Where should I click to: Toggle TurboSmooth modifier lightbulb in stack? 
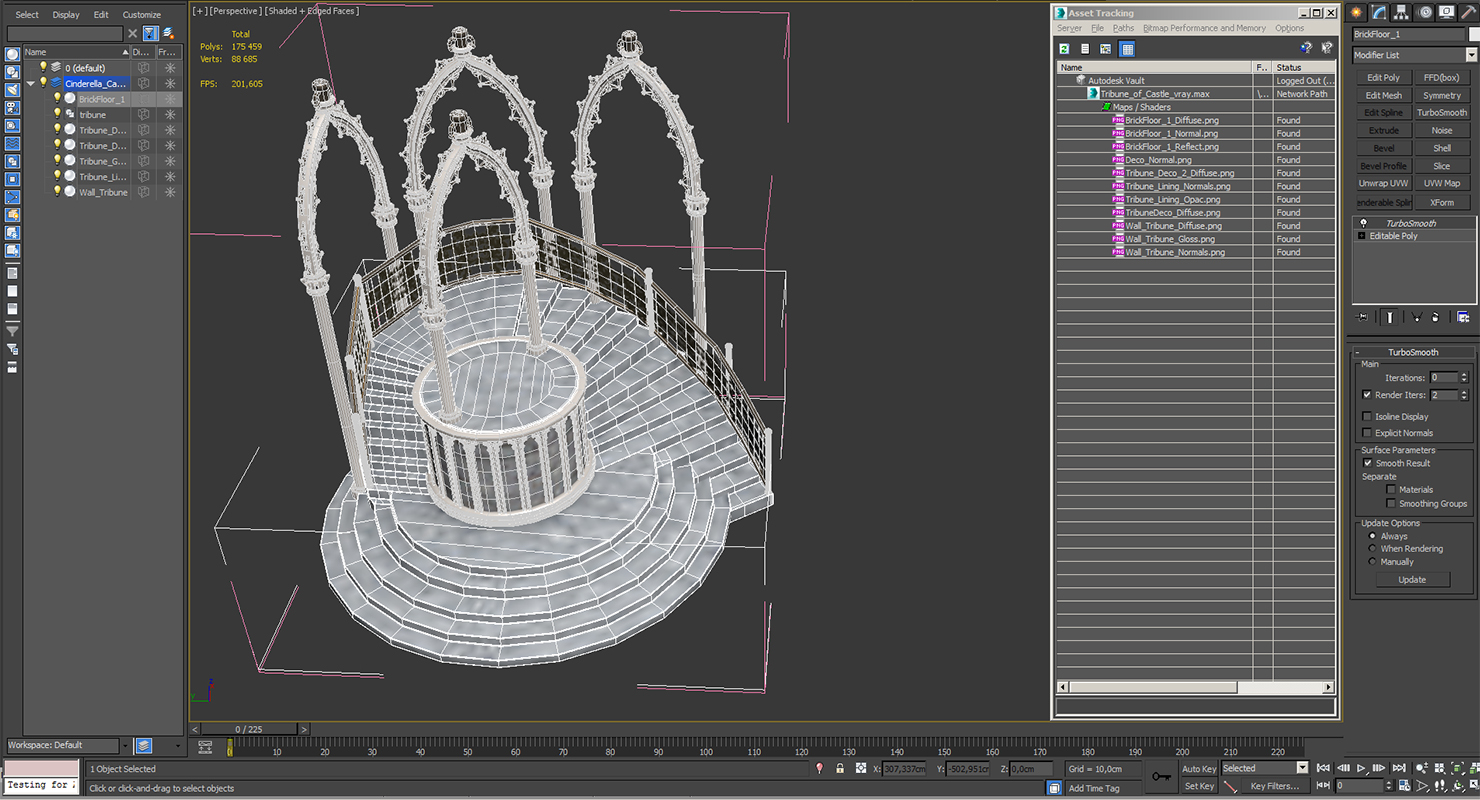pyautogui.click(x=1363, y=223)
